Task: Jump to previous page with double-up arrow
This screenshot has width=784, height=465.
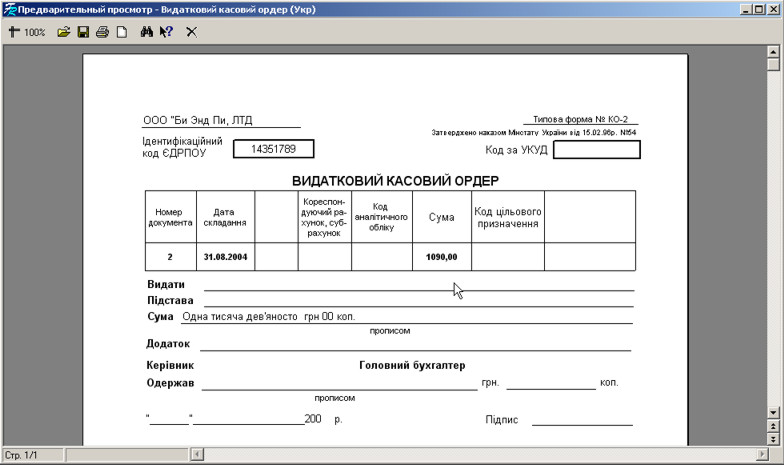Action: (773, 426)
